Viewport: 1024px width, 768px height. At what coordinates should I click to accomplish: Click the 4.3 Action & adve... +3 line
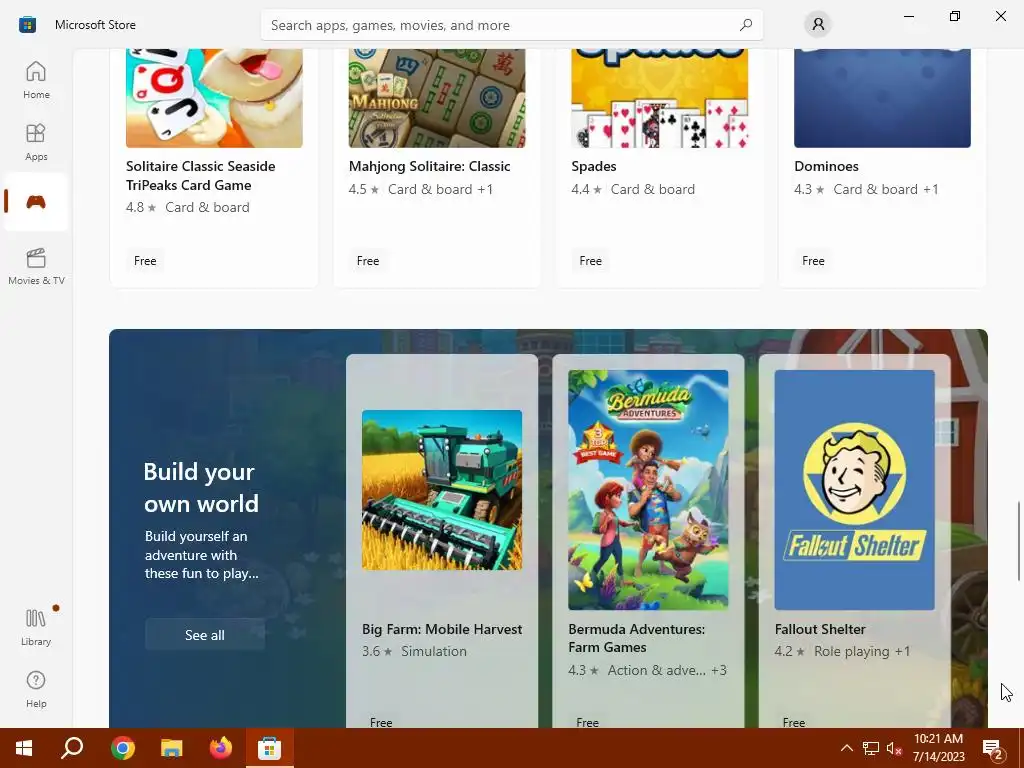pos(647,670)
